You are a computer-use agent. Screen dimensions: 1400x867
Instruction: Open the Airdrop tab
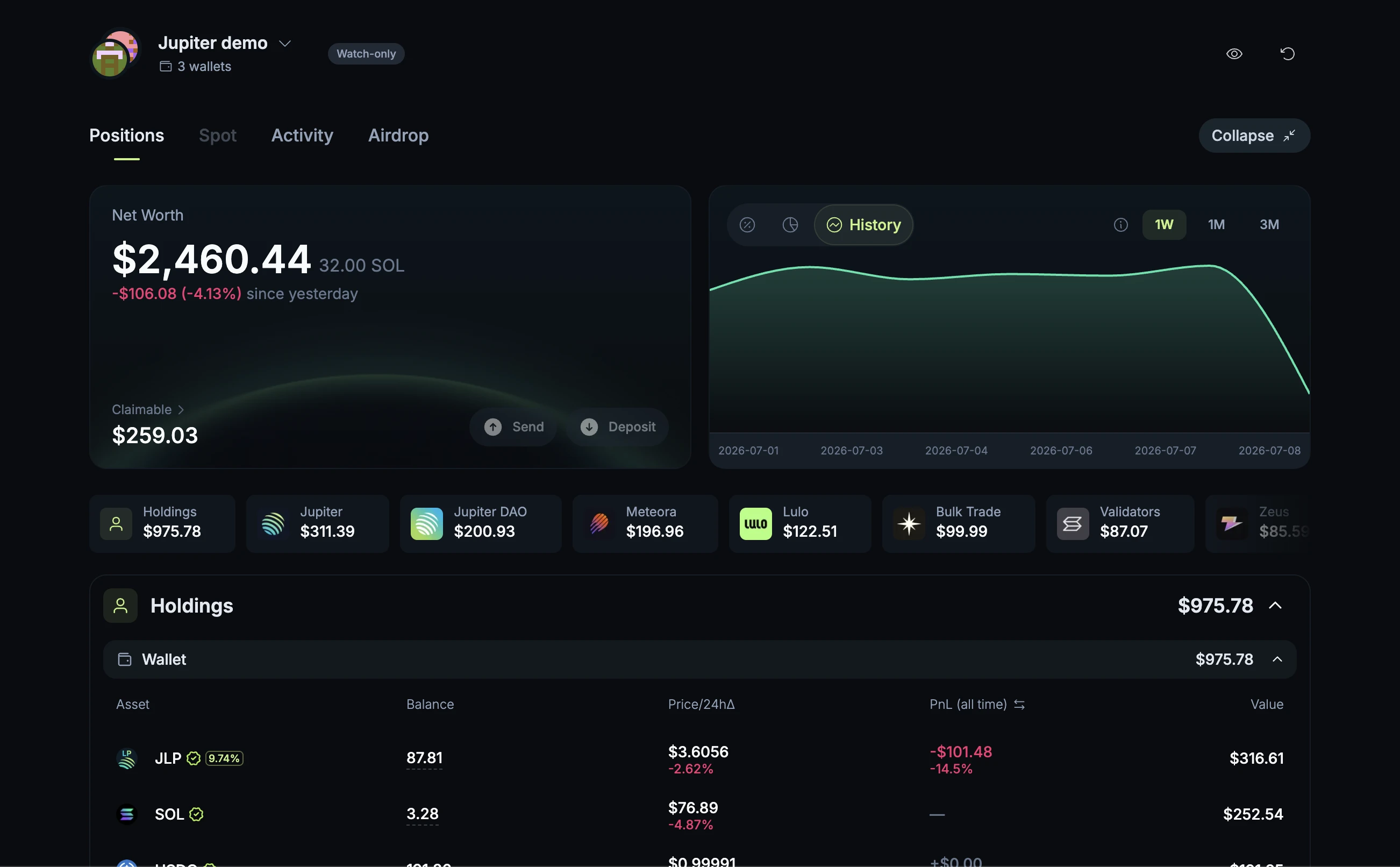[398, 136]
